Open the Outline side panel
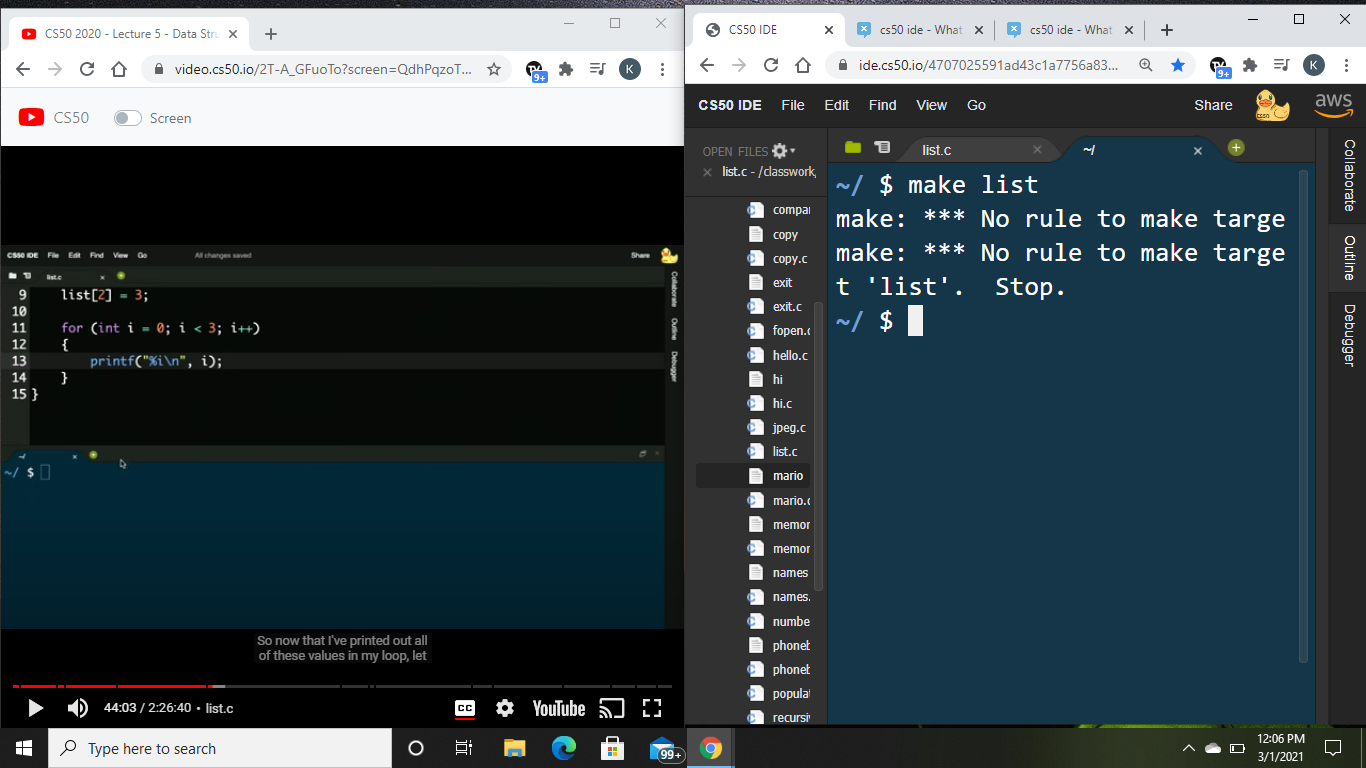 click(1349, 258)
